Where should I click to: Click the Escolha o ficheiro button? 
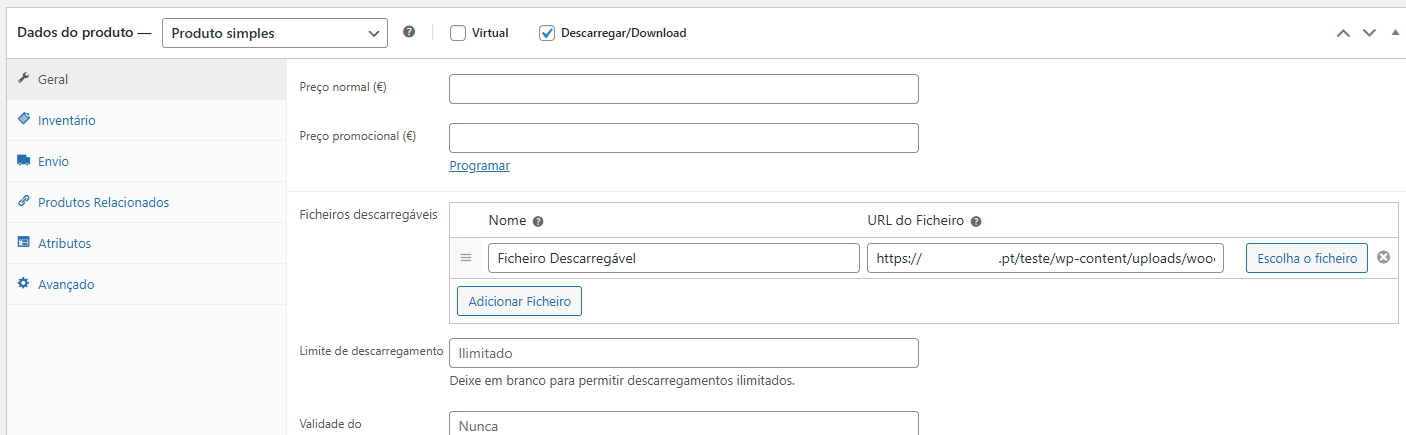(1307, 258)
